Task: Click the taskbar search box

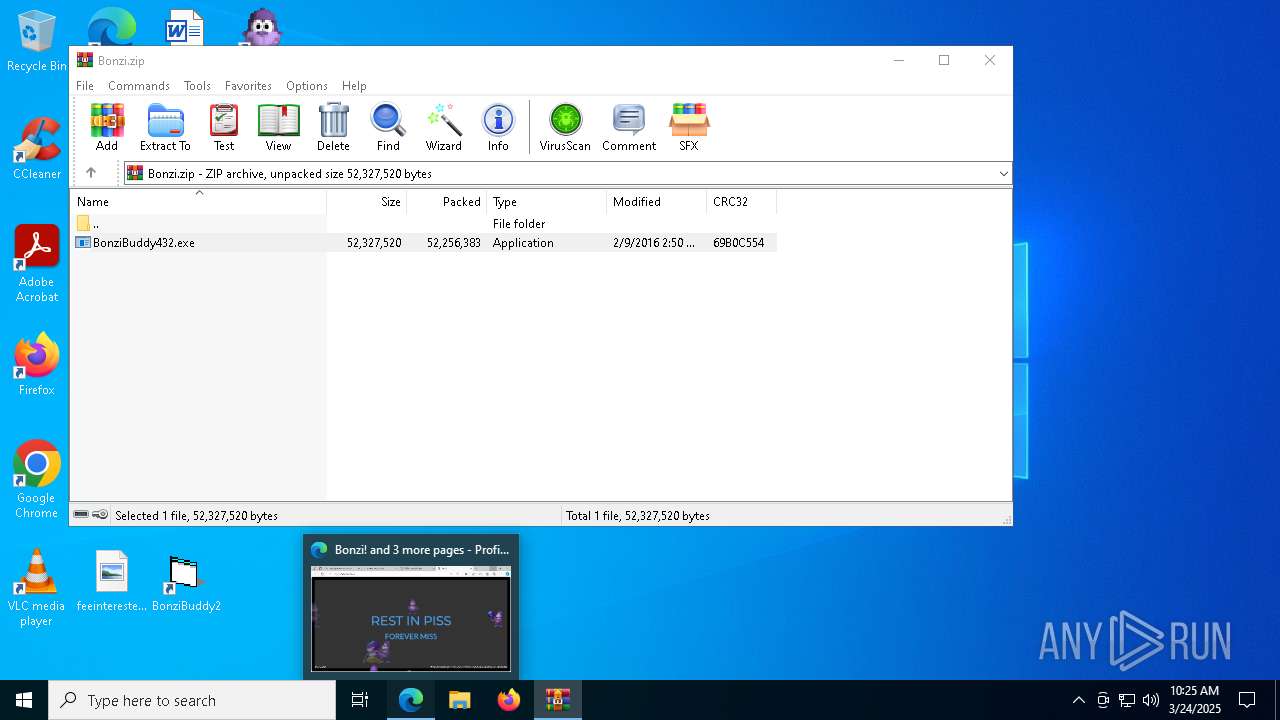Action: tap(192, 700)
